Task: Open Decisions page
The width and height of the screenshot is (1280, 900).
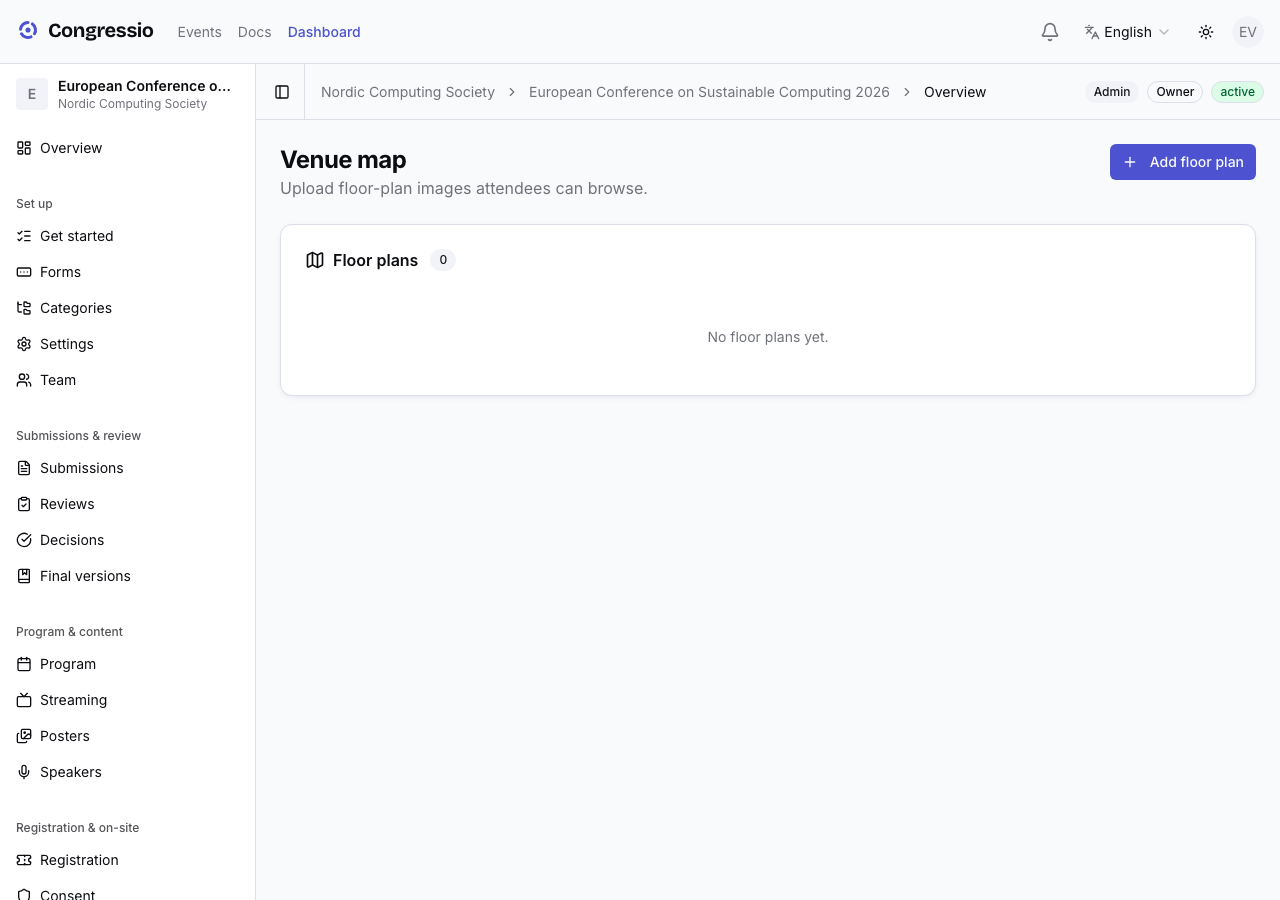Action: pyautogui.click(x=128, y=540)
